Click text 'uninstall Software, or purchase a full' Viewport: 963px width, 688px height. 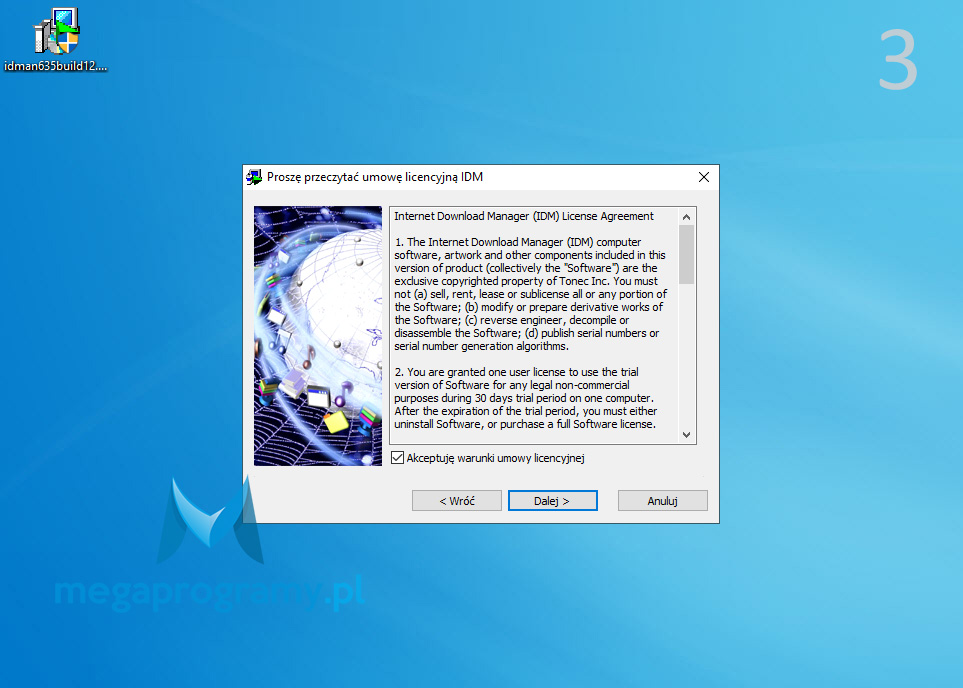(482, 424)
